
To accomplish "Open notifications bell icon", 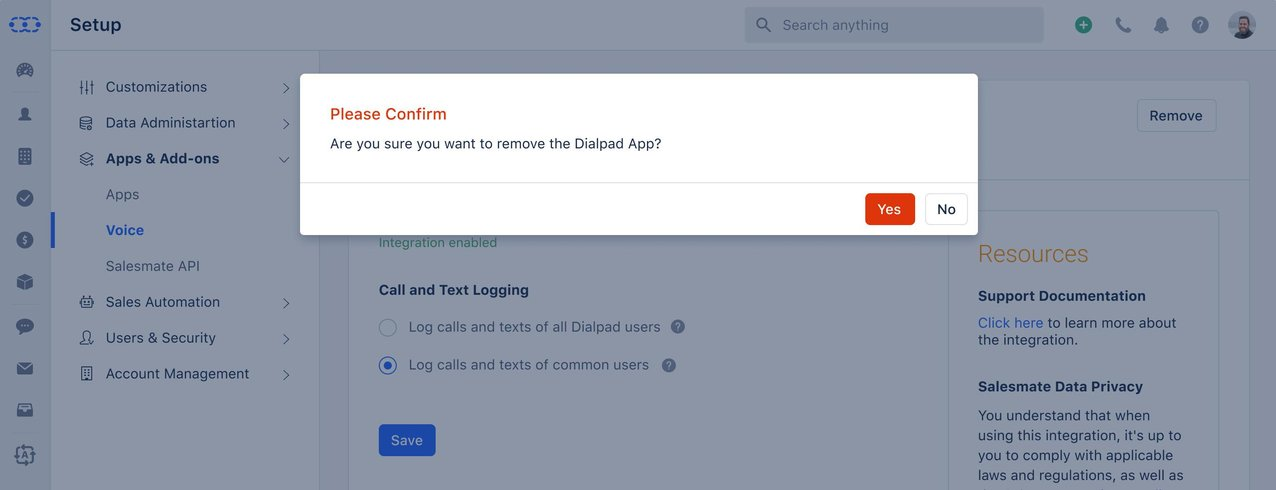I will pyautogui.click(x=1161, y=25).
